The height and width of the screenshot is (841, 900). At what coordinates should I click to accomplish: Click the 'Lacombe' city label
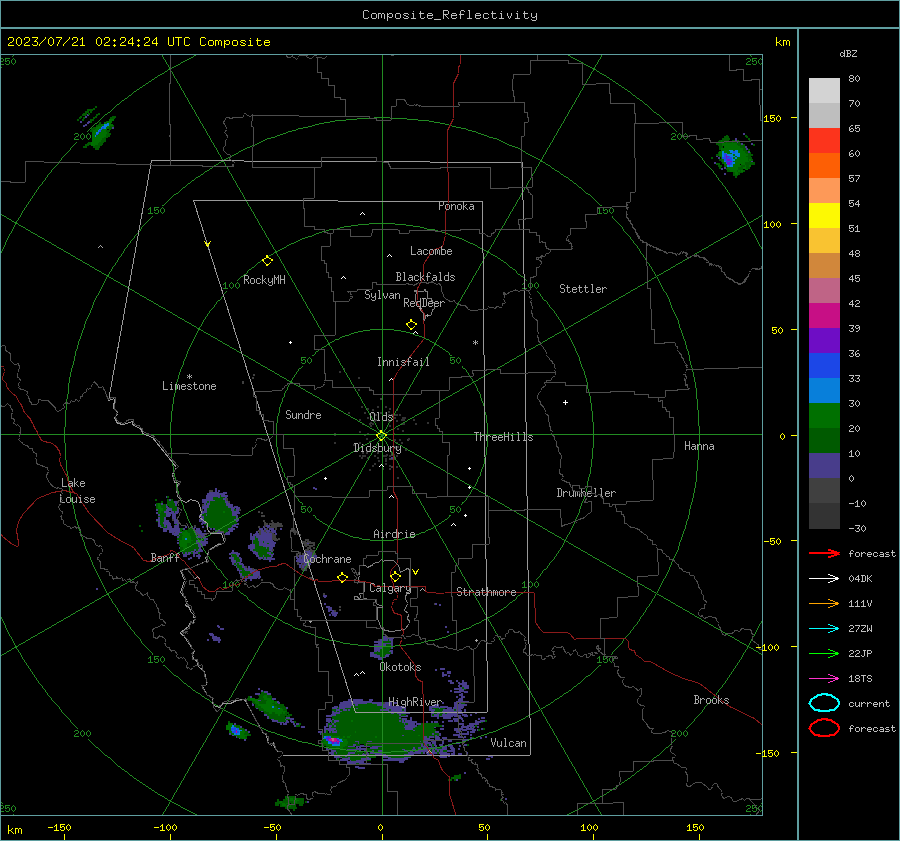(x=431, y=251)
